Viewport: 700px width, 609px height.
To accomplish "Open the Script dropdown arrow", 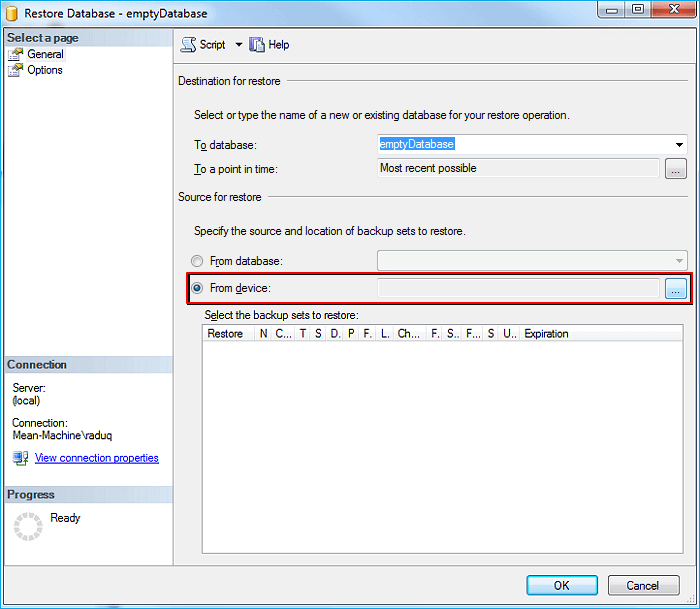I will click(x=239, y=45).
